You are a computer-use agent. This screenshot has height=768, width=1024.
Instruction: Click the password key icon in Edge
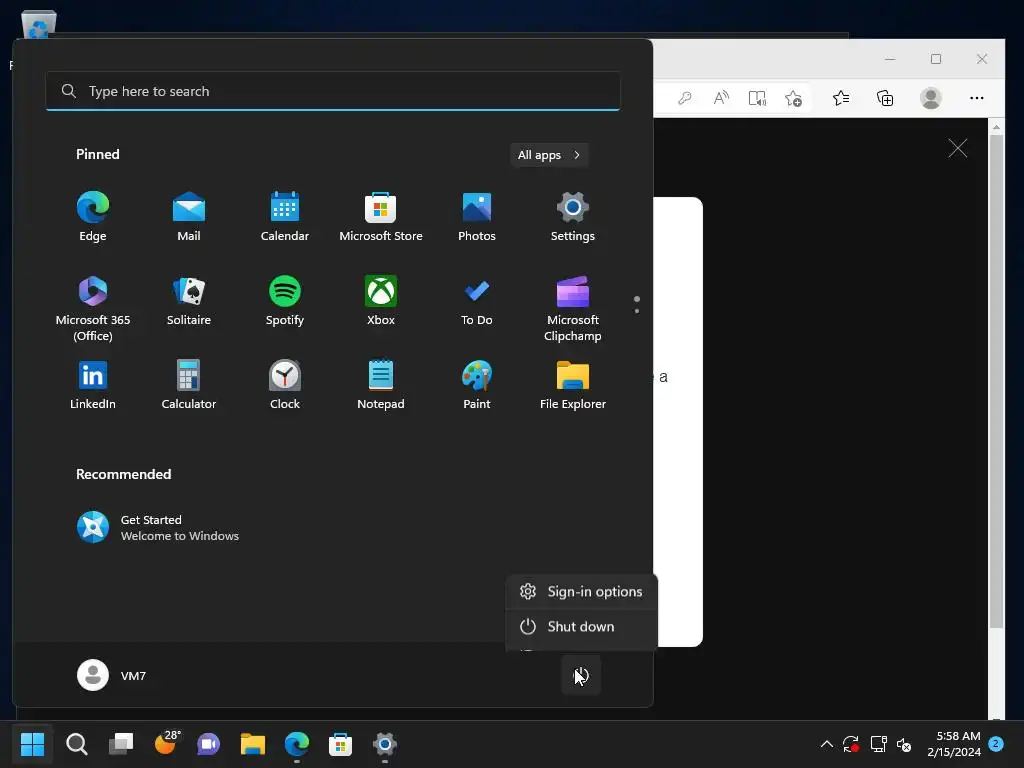(x=684, y=98)
